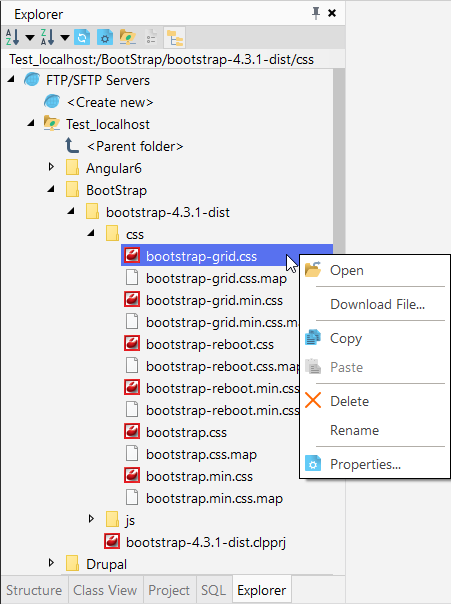Select bootstrap.css.map file
451x604 pixels.
click(201, 454)
